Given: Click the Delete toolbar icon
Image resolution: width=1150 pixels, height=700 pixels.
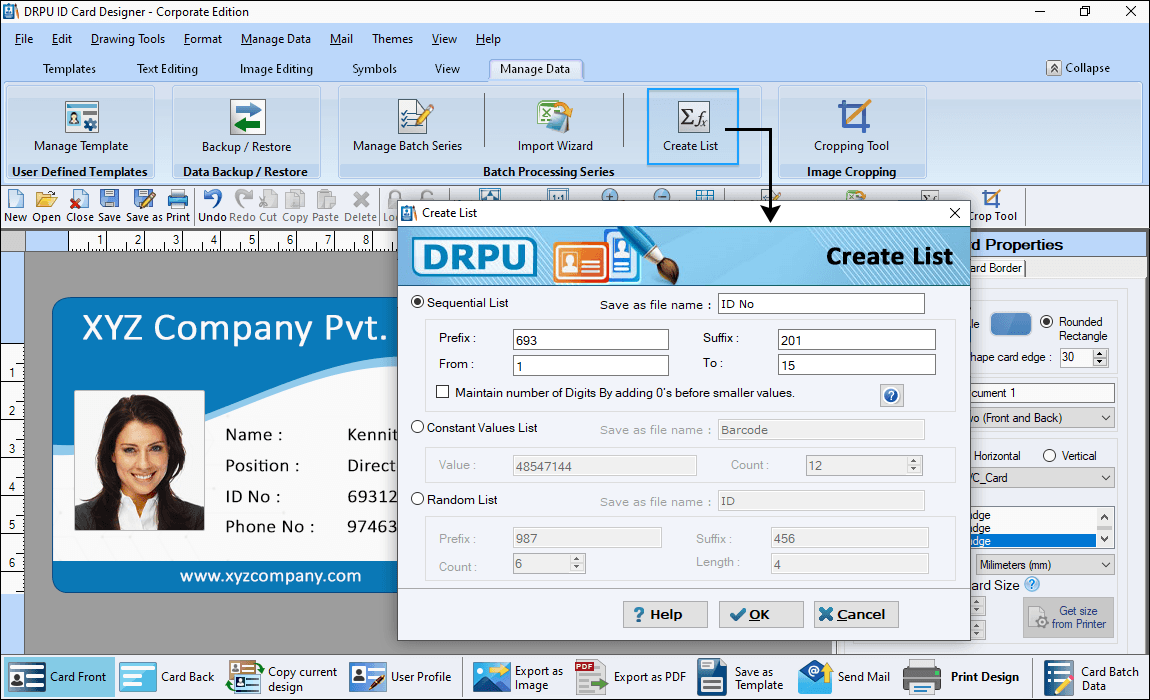Looking at the screenshot, I should 360,206.
